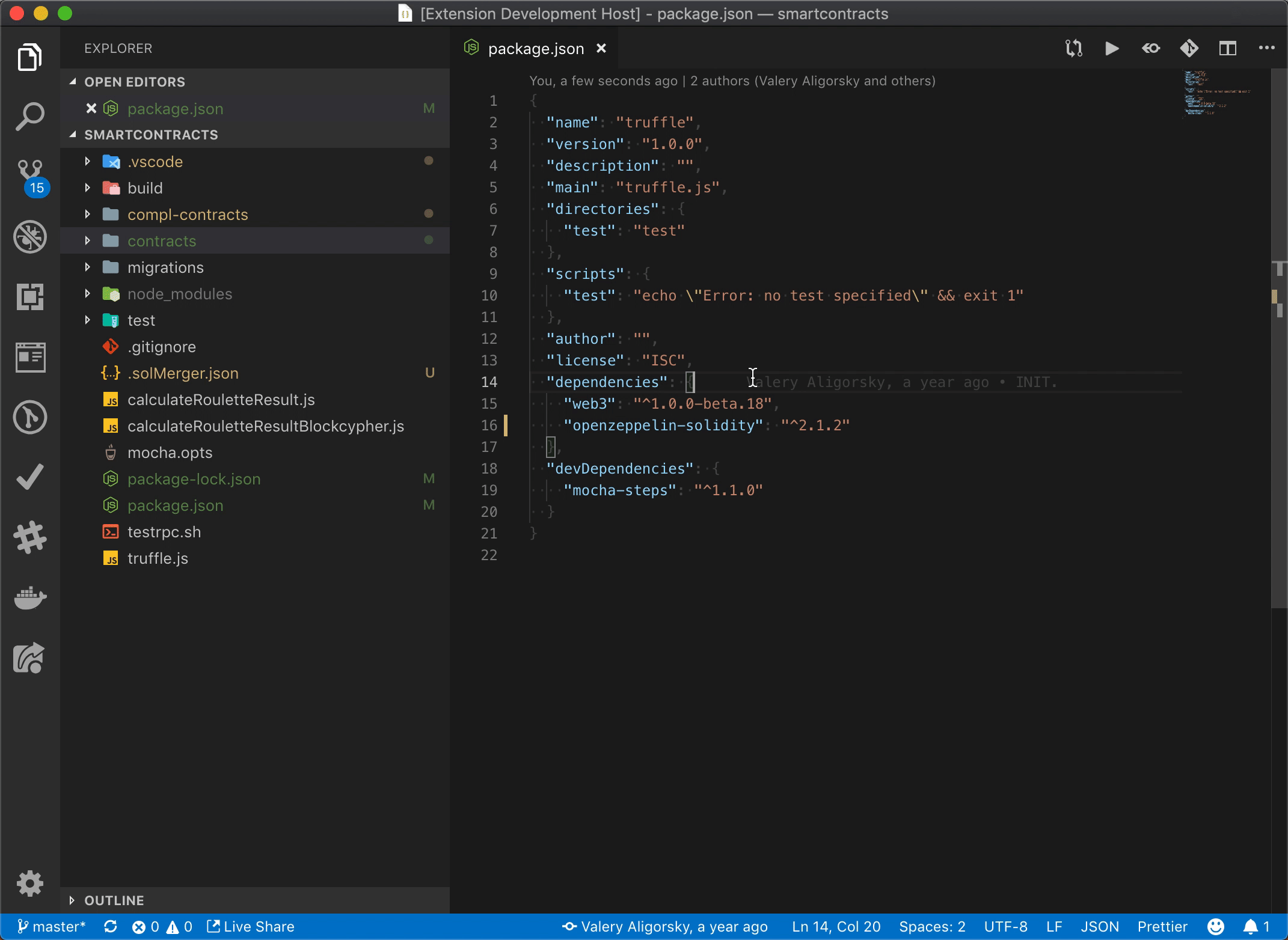This screenshot has width=1288, height=940.
Task: Open the Search view in activity bar
Action: pyautogui.click(x=29, y=117)
